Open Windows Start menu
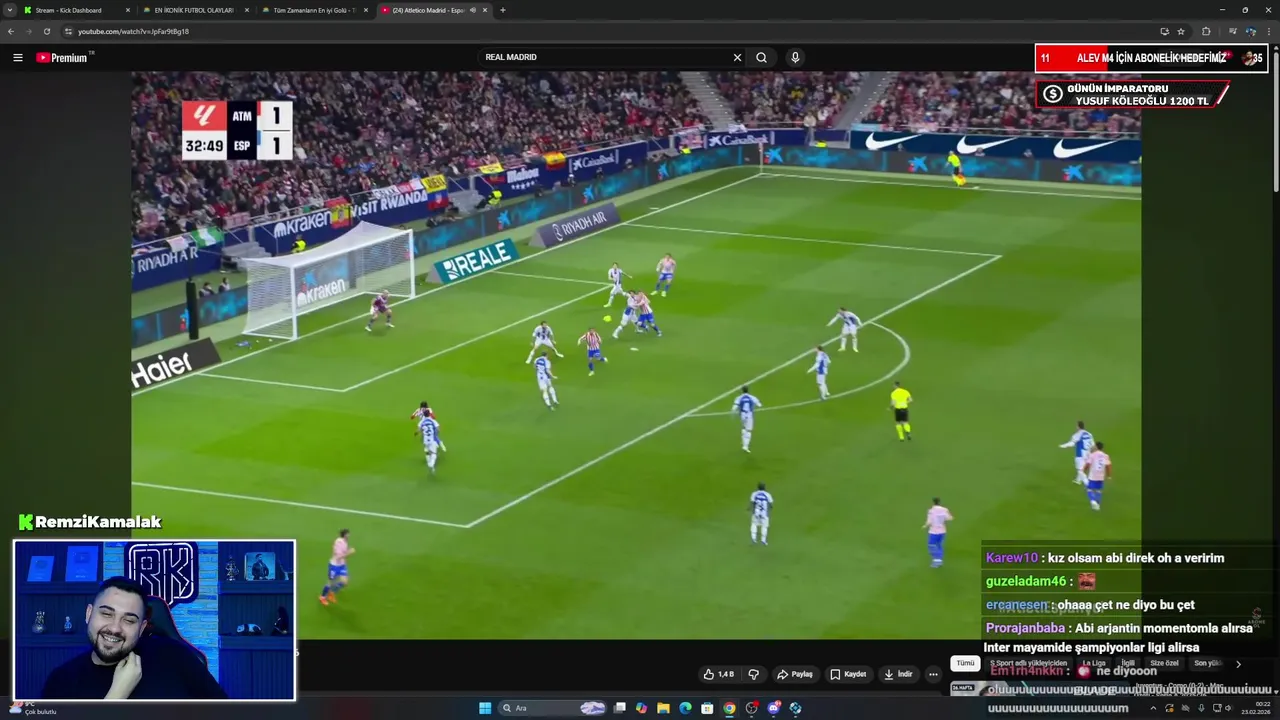This screenshot has width=1280, height=720. click(485, 708)
